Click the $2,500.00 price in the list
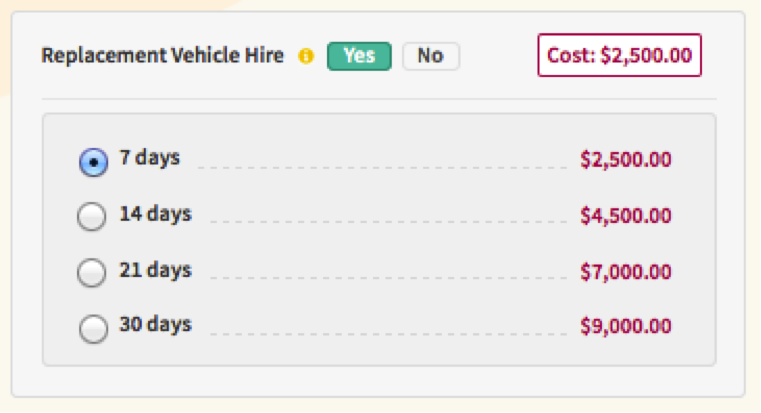Screen dimensions: 761x413 pyautogui.click(x=626, y=160)
